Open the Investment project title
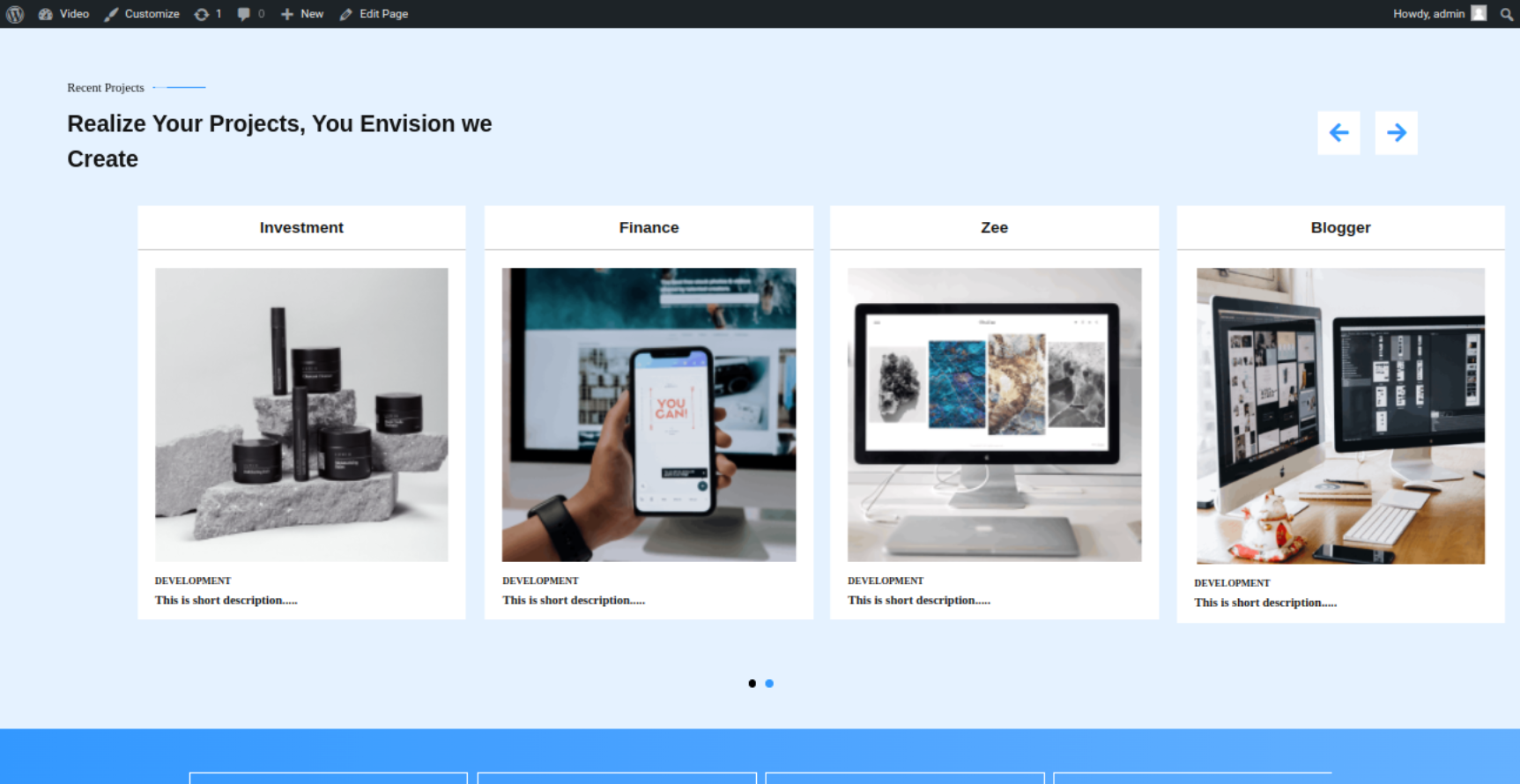Screen dimensions: 1520x784 click(x=301, y=227)
